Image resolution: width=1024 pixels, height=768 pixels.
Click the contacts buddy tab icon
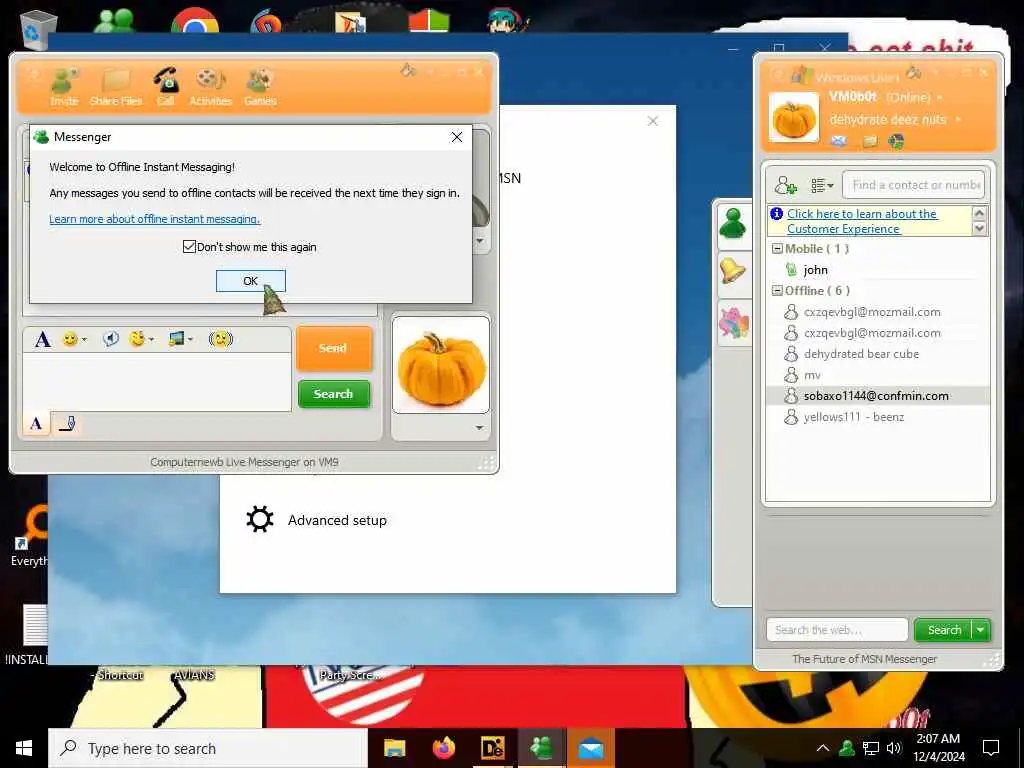pos(733,225)
